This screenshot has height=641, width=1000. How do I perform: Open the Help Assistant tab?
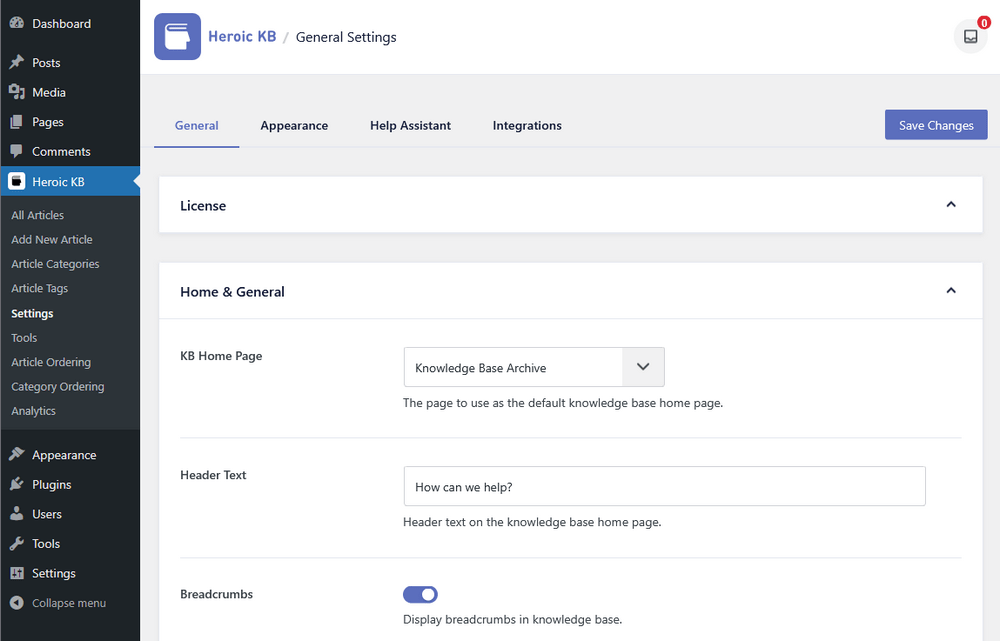(410, 126)
